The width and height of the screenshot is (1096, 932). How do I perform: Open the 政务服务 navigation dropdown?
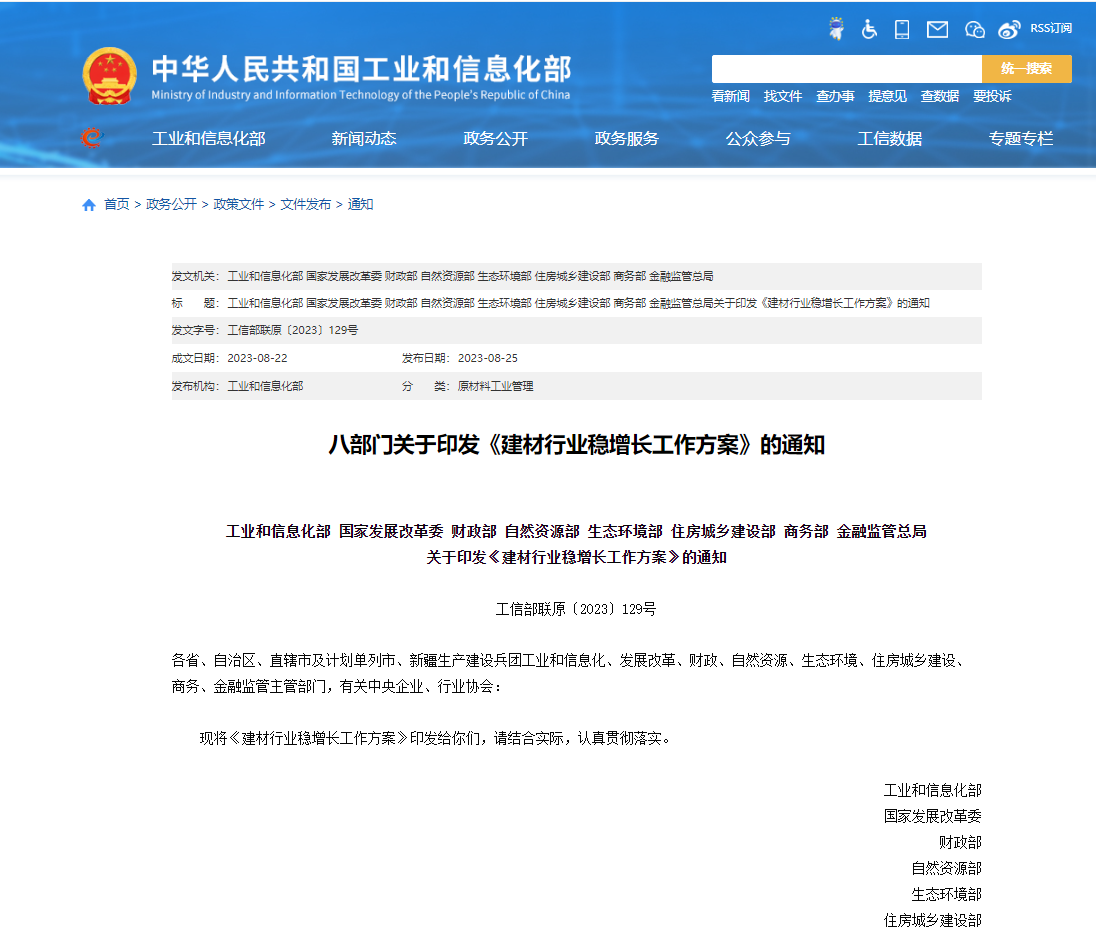tap(627, 139)
